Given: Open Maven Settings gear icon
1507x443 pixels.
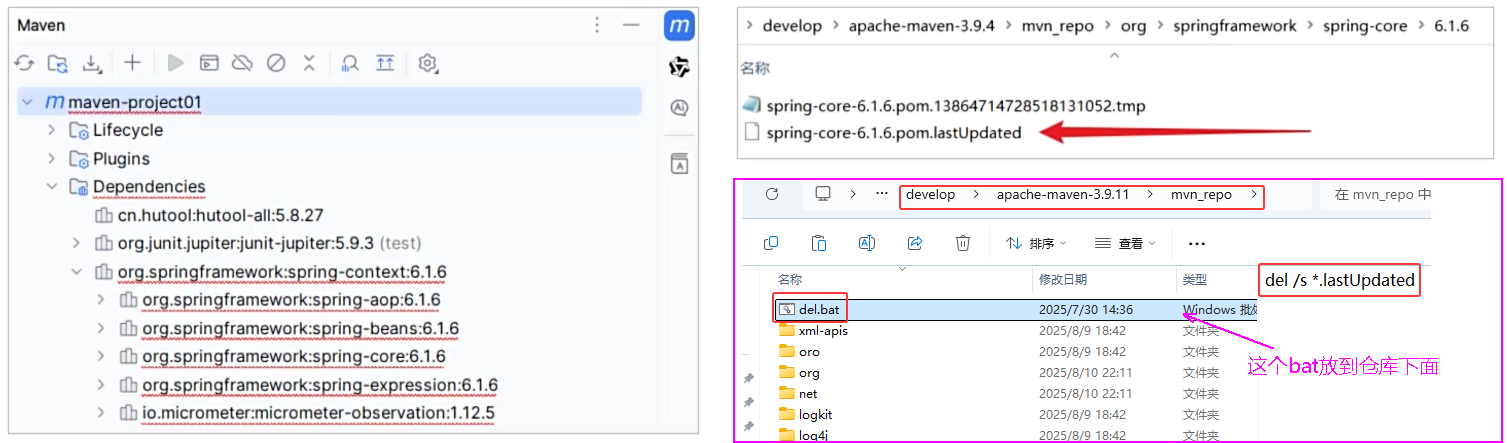Looking at the screenshot, I should click(x=428, y=64).
